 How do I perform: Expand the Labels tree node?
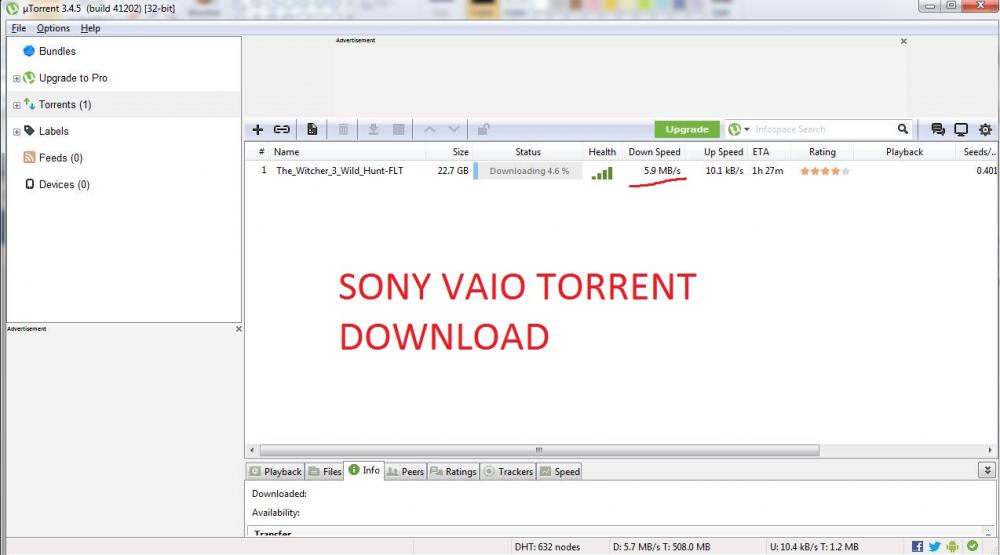click(17, 132)
